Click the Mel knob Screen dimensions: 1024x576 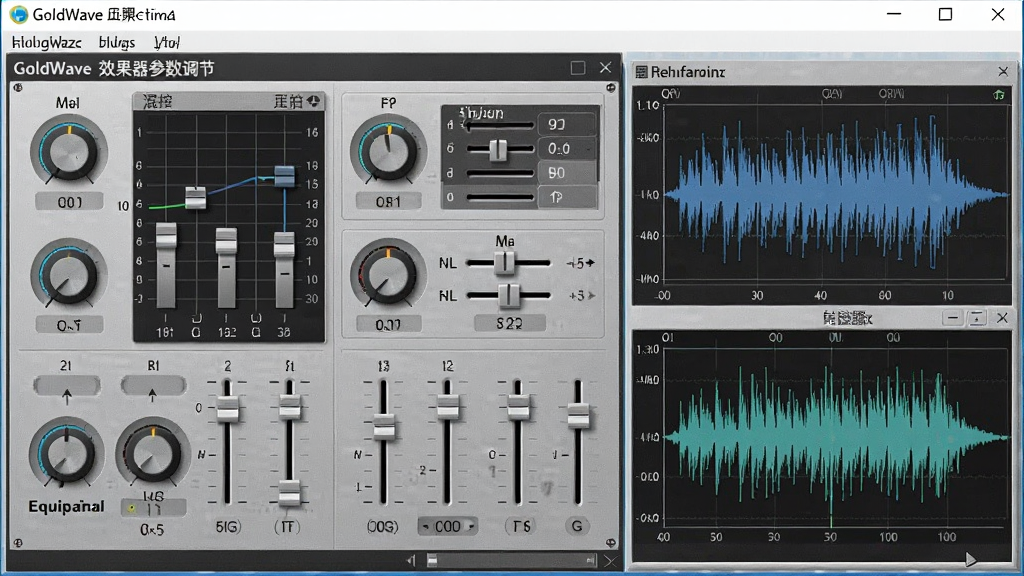click(x=68, y=151)
